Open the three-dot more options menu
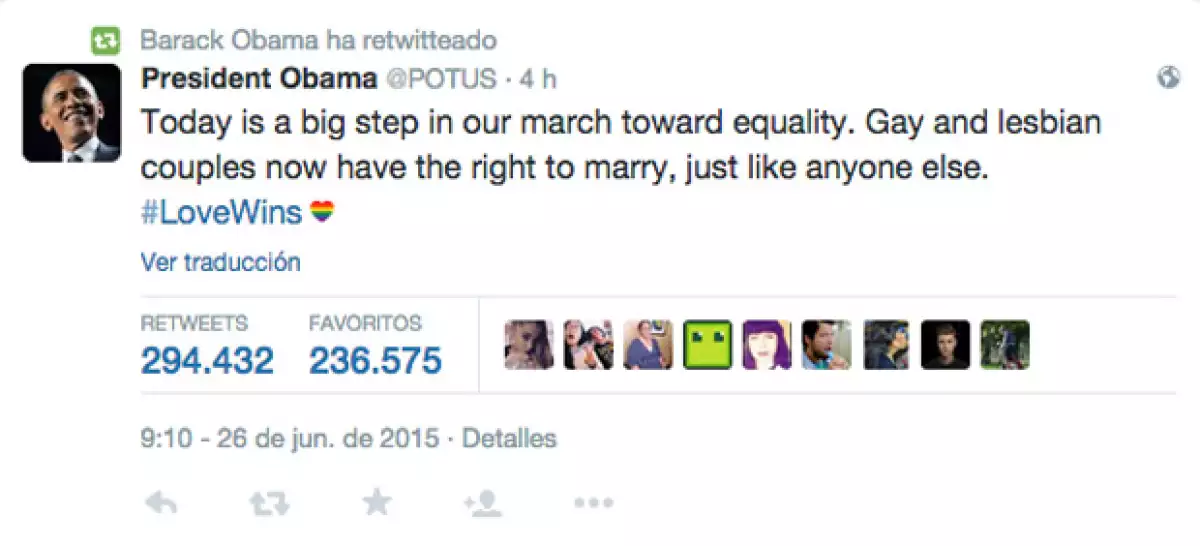 tap(593, 503)
